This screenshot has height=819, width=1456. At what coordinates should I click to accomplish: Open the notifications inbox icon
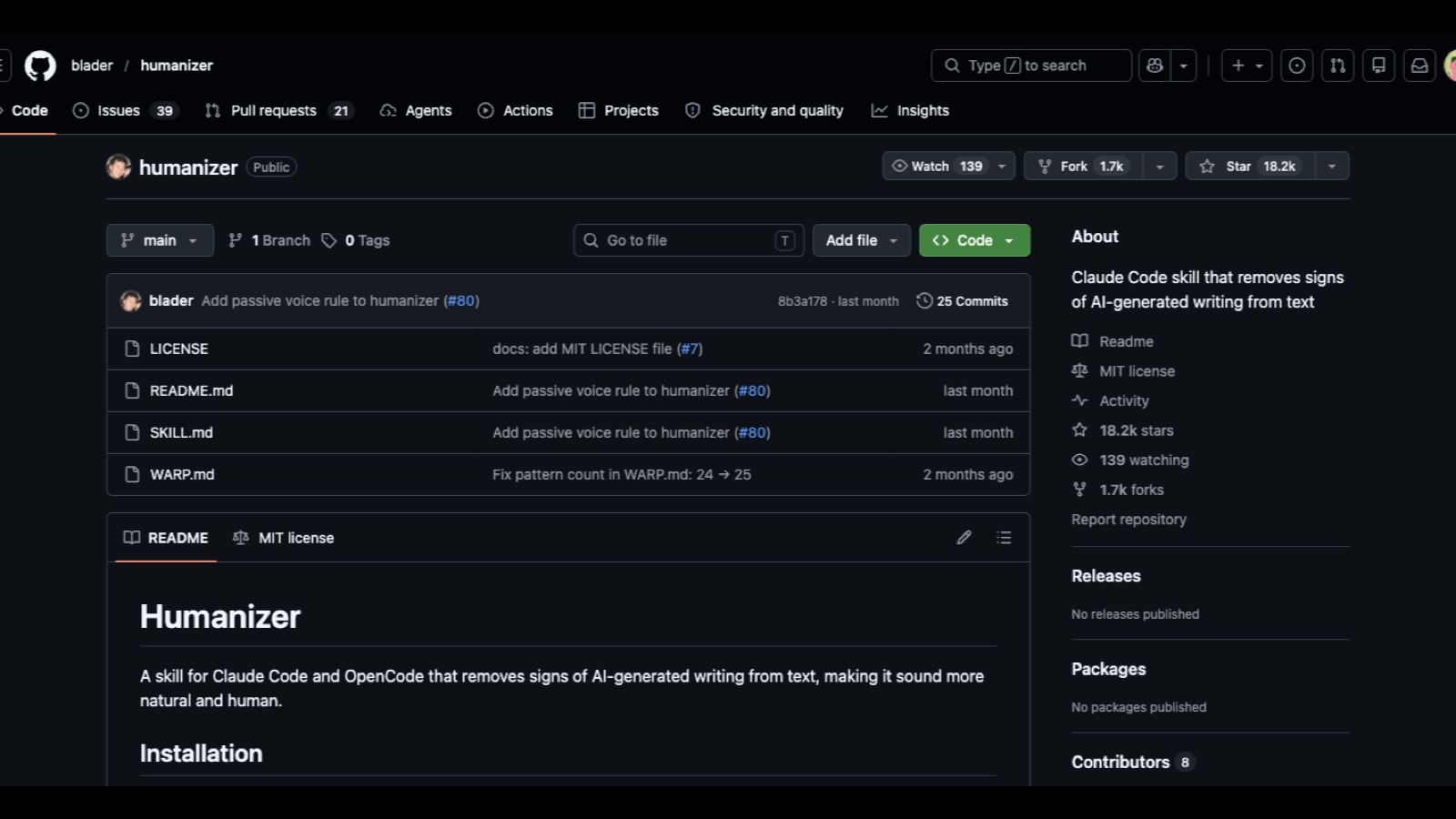click(x=1420, y=66)
